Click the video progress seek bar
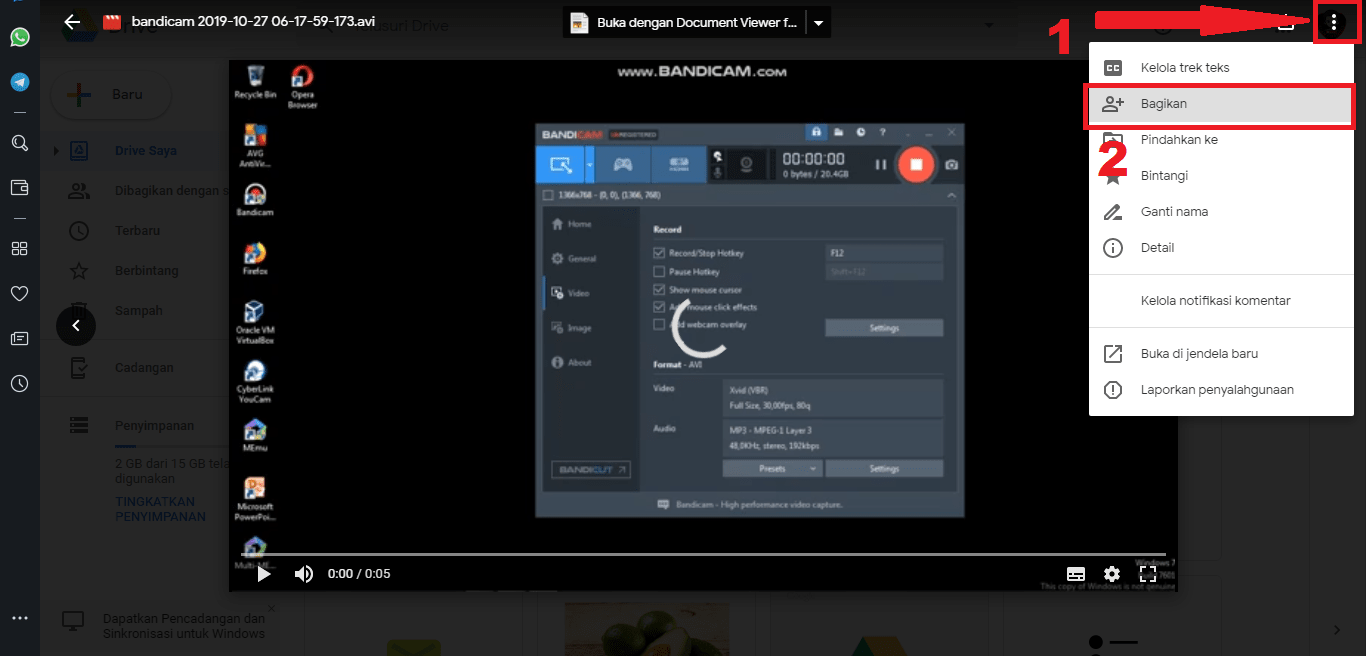The image size is (1366, 656). coord(700,554)
